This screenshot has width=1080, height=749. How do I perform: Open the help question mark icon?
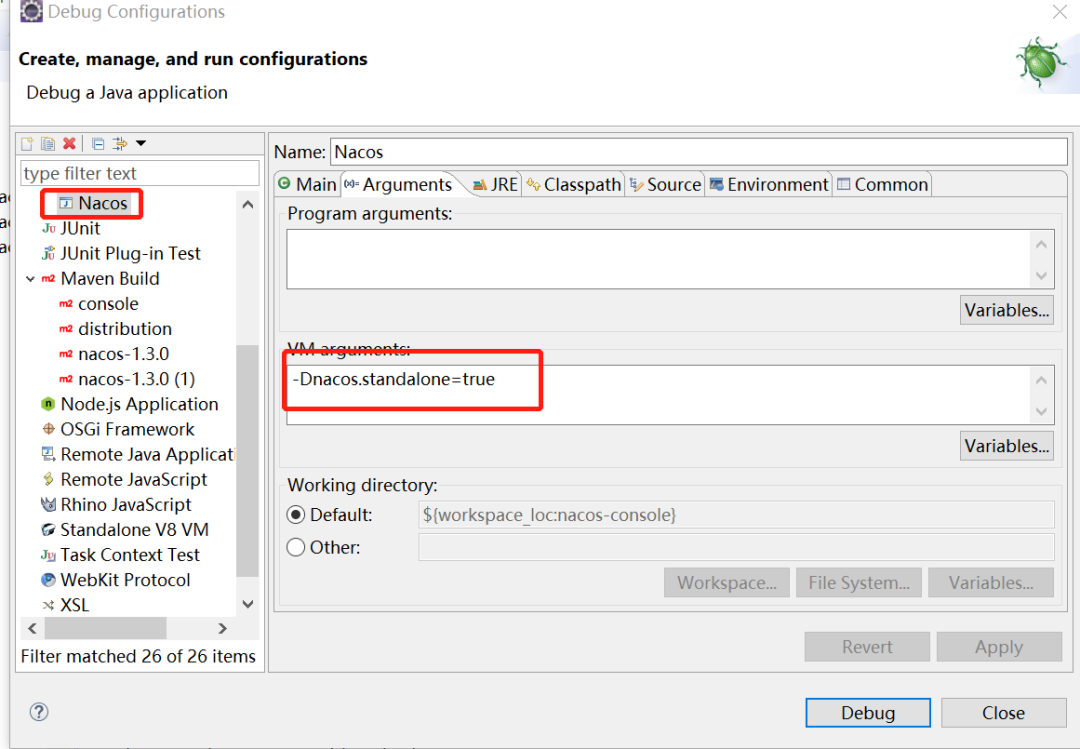(x=39, y=712)
